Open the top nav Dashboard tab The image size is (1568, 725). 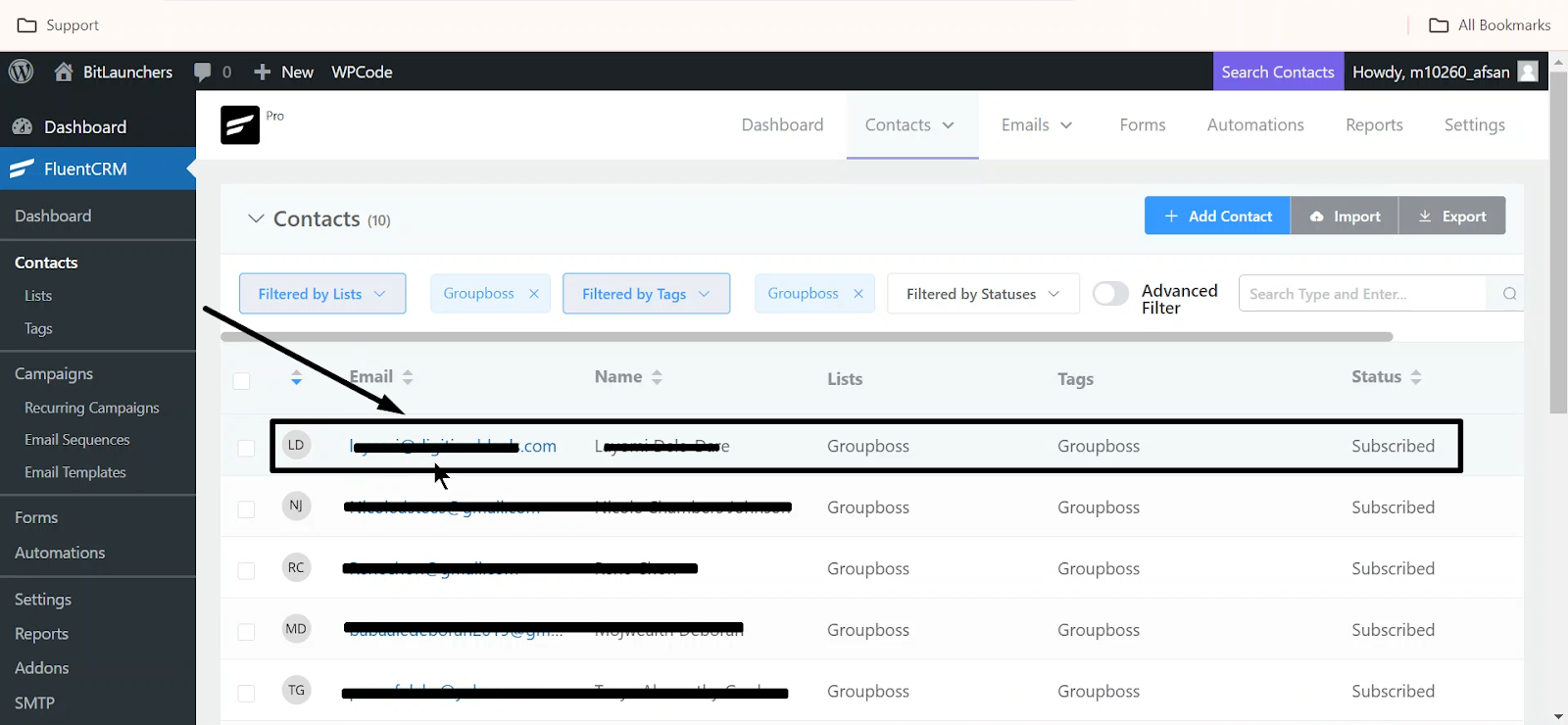coord(782,124)
